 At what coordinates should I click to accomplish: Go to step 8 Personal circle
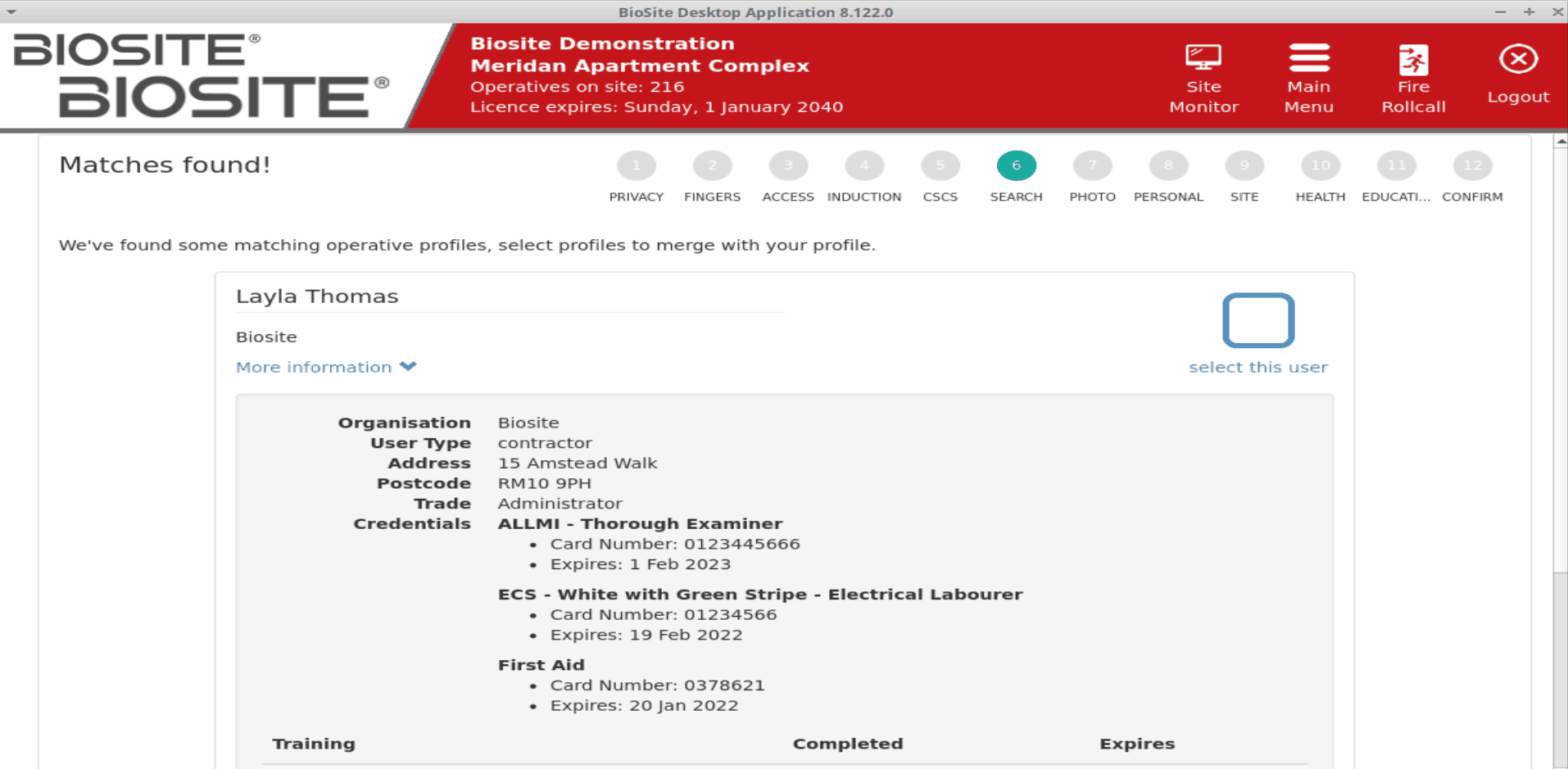click(1168, 165)
